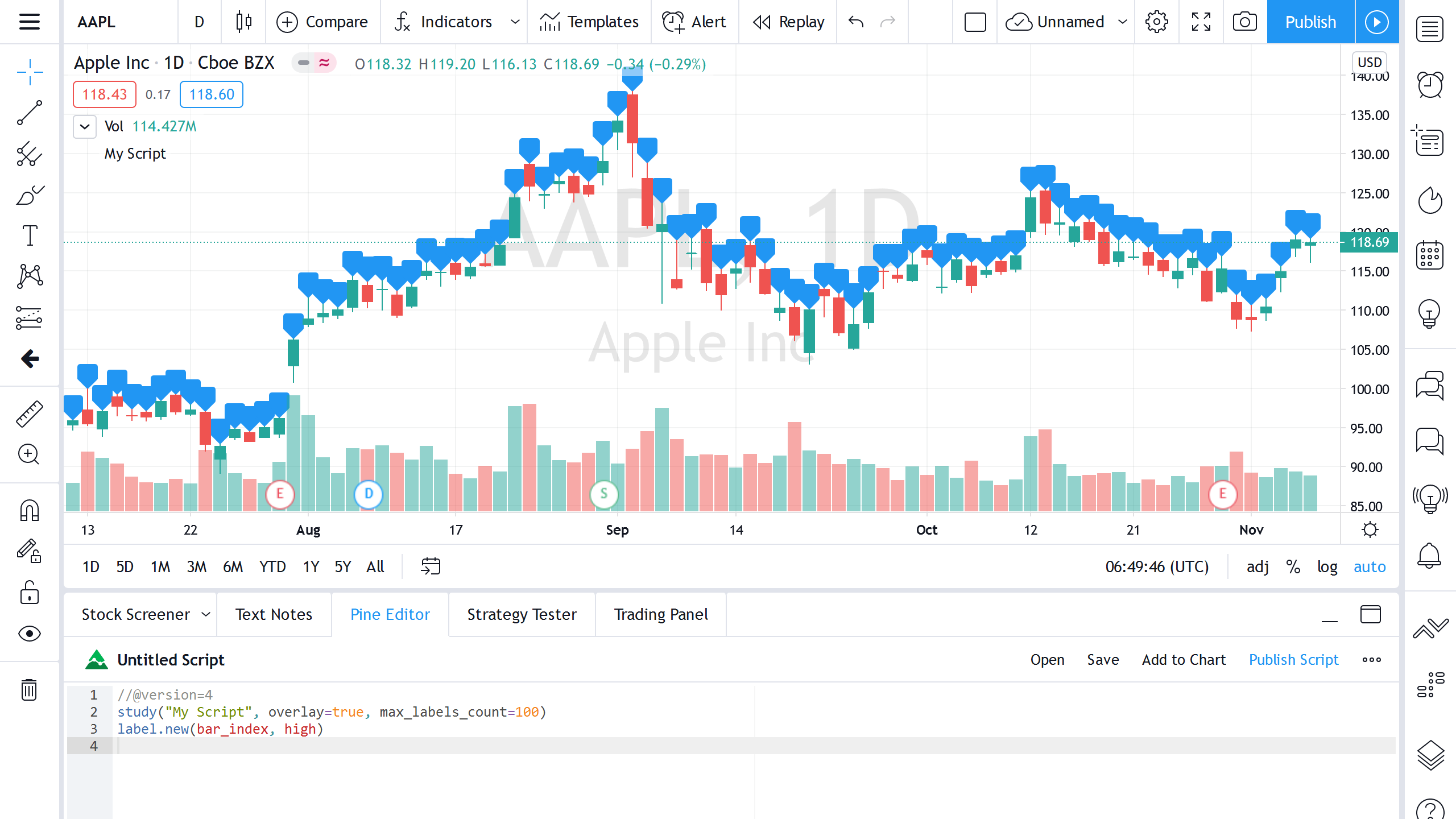Click the back arrow icon tool

point(30,358)
